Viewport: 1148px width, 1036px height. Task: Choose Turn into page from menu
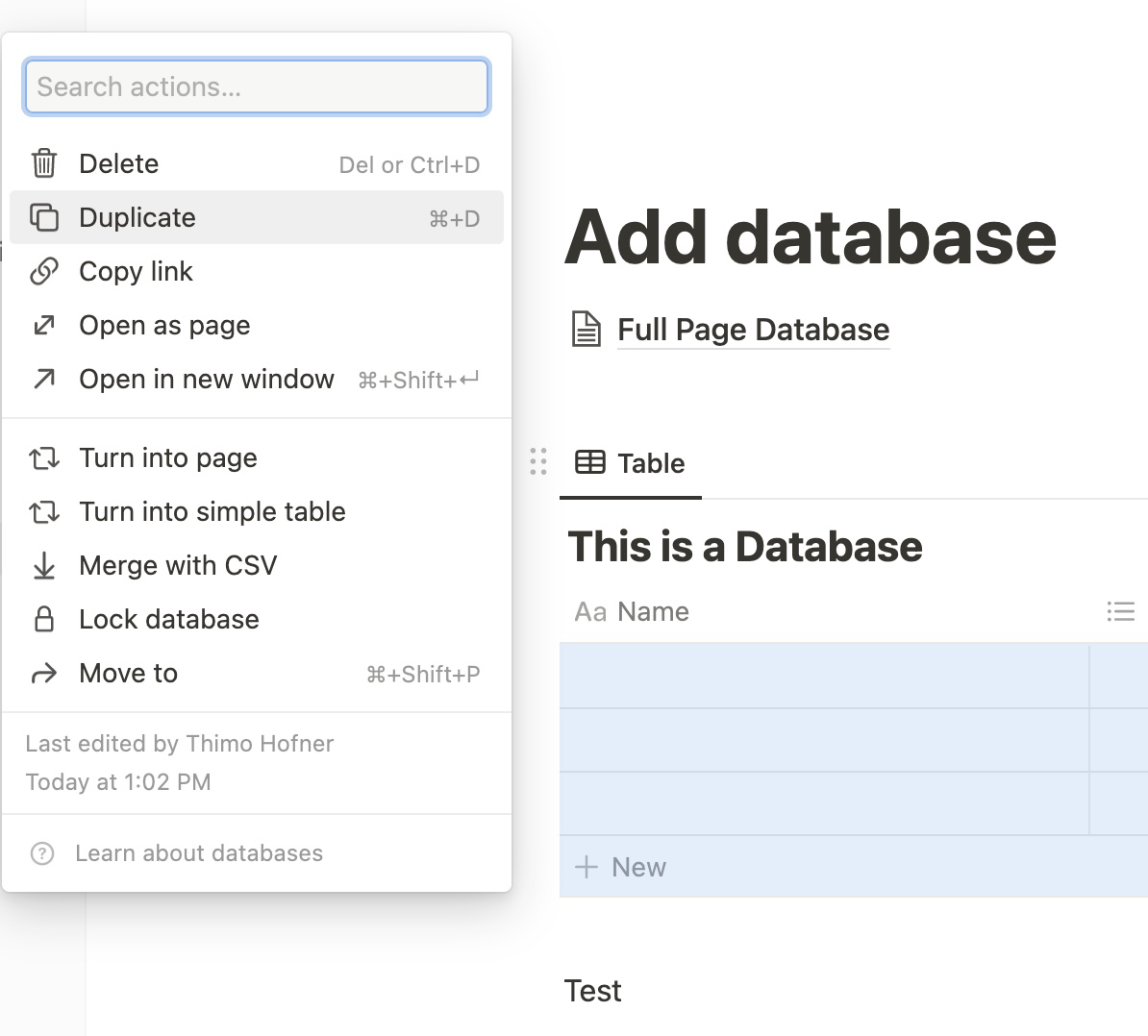(x=168, y=458)
